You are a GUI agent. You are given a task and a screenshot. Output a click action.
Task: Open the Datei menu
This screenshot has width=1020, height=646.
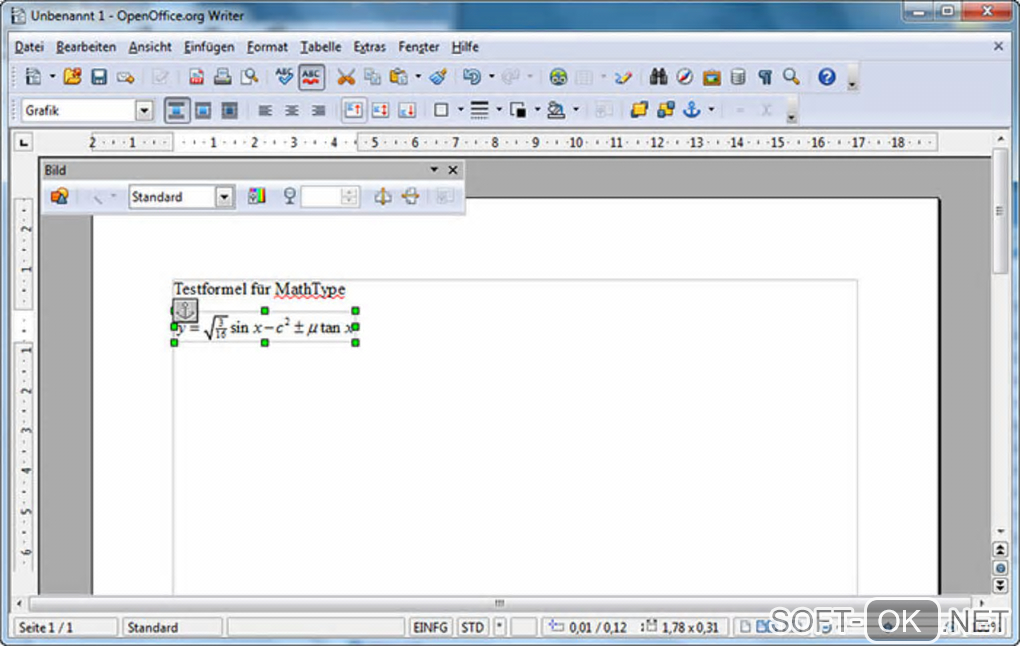[x=29, y=47]
